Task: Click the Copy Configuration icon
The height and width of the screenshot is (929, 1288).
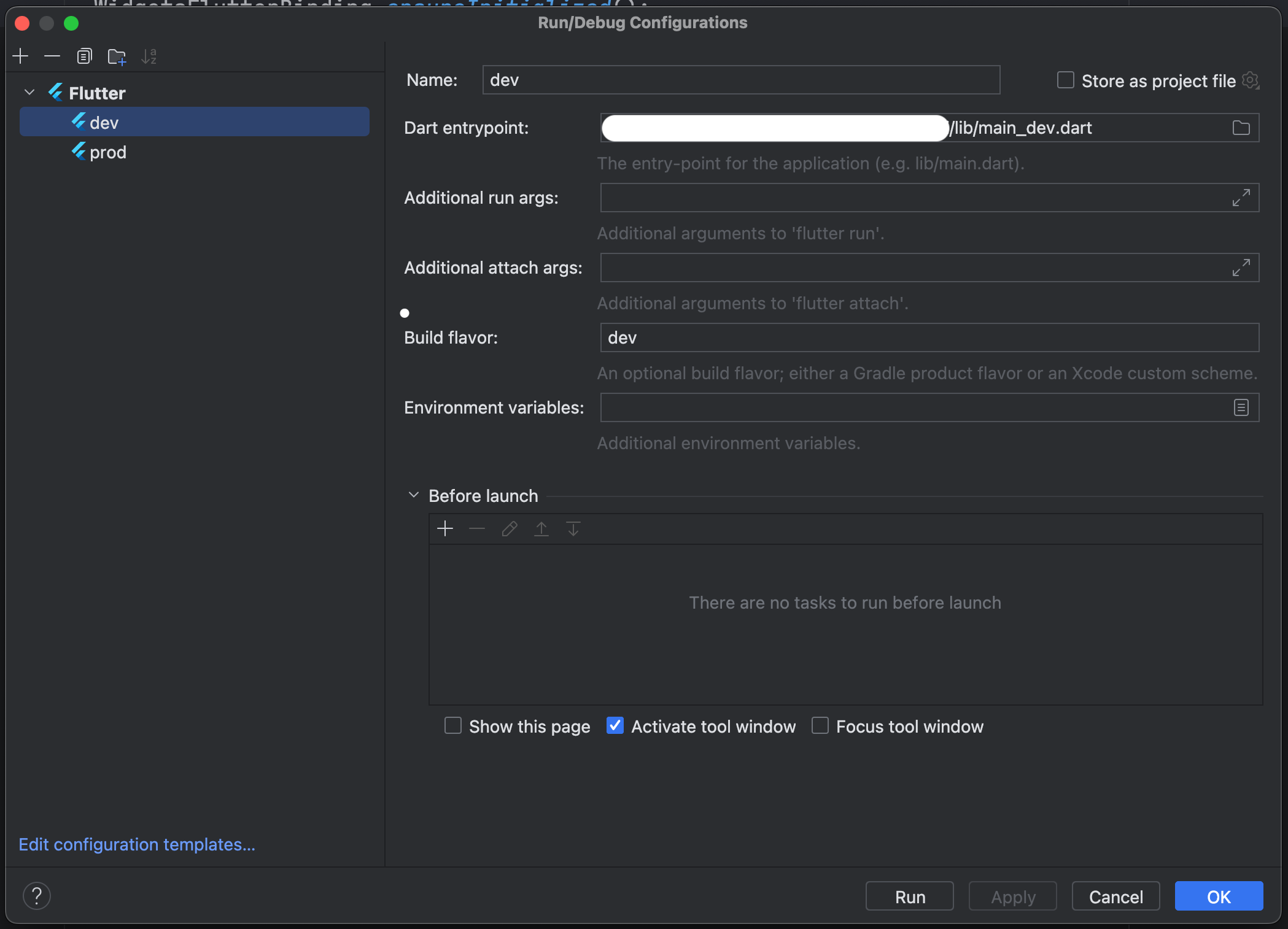Action: (x=84, y=56)
